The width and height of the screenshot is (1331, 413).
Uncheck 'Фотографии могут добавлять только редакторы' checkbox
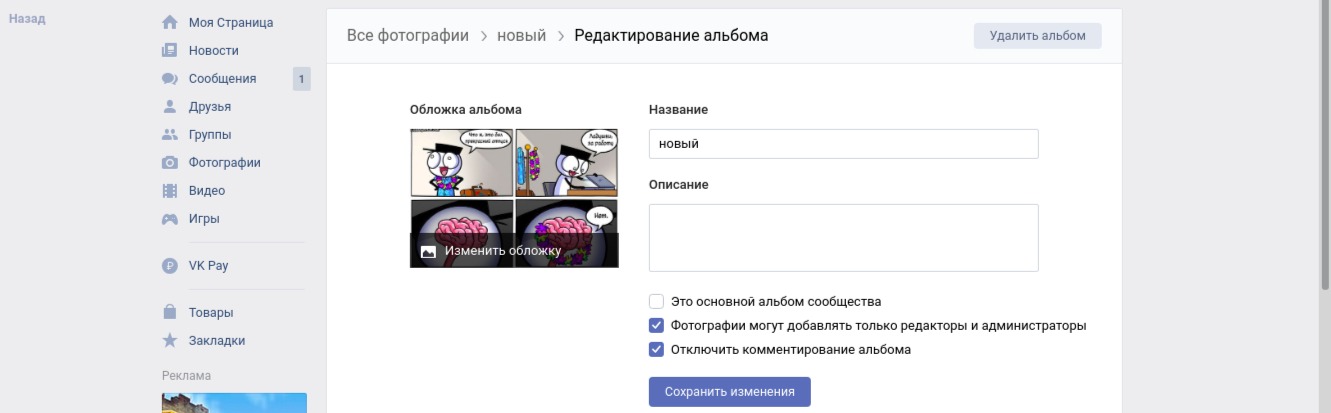[656, 325]
